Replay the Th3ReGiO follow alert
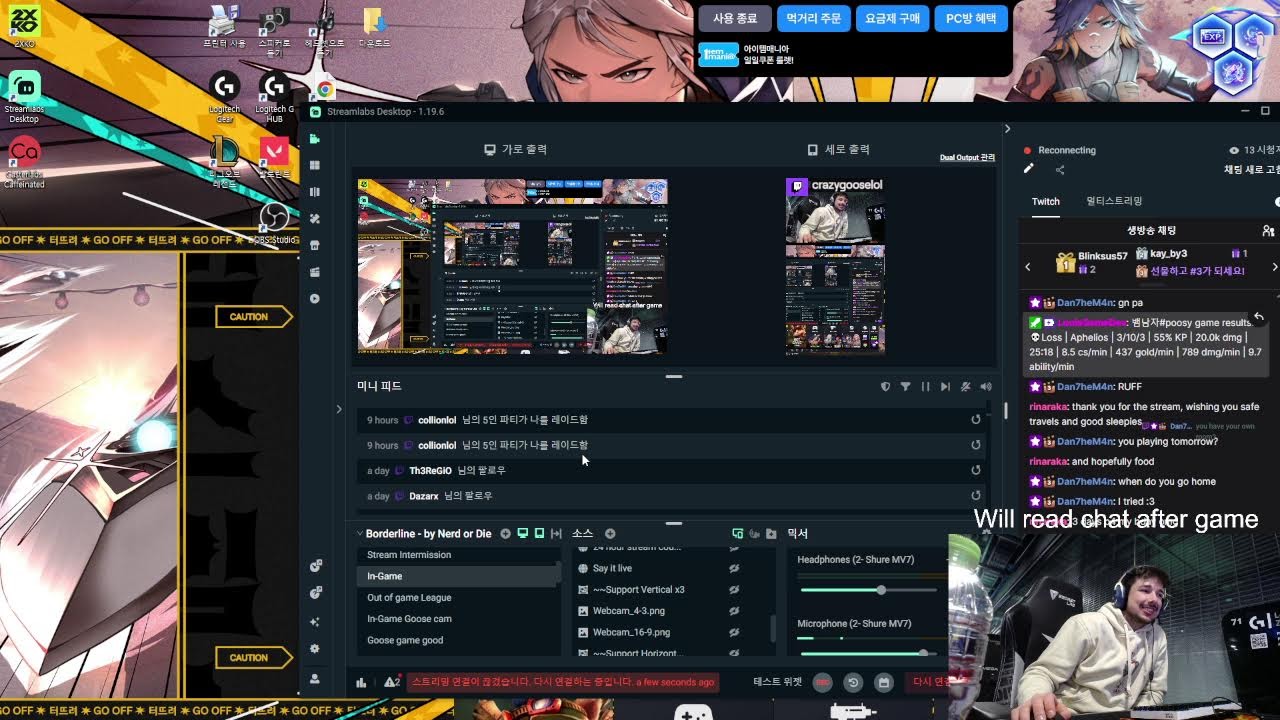 click(x=976, y=470)
